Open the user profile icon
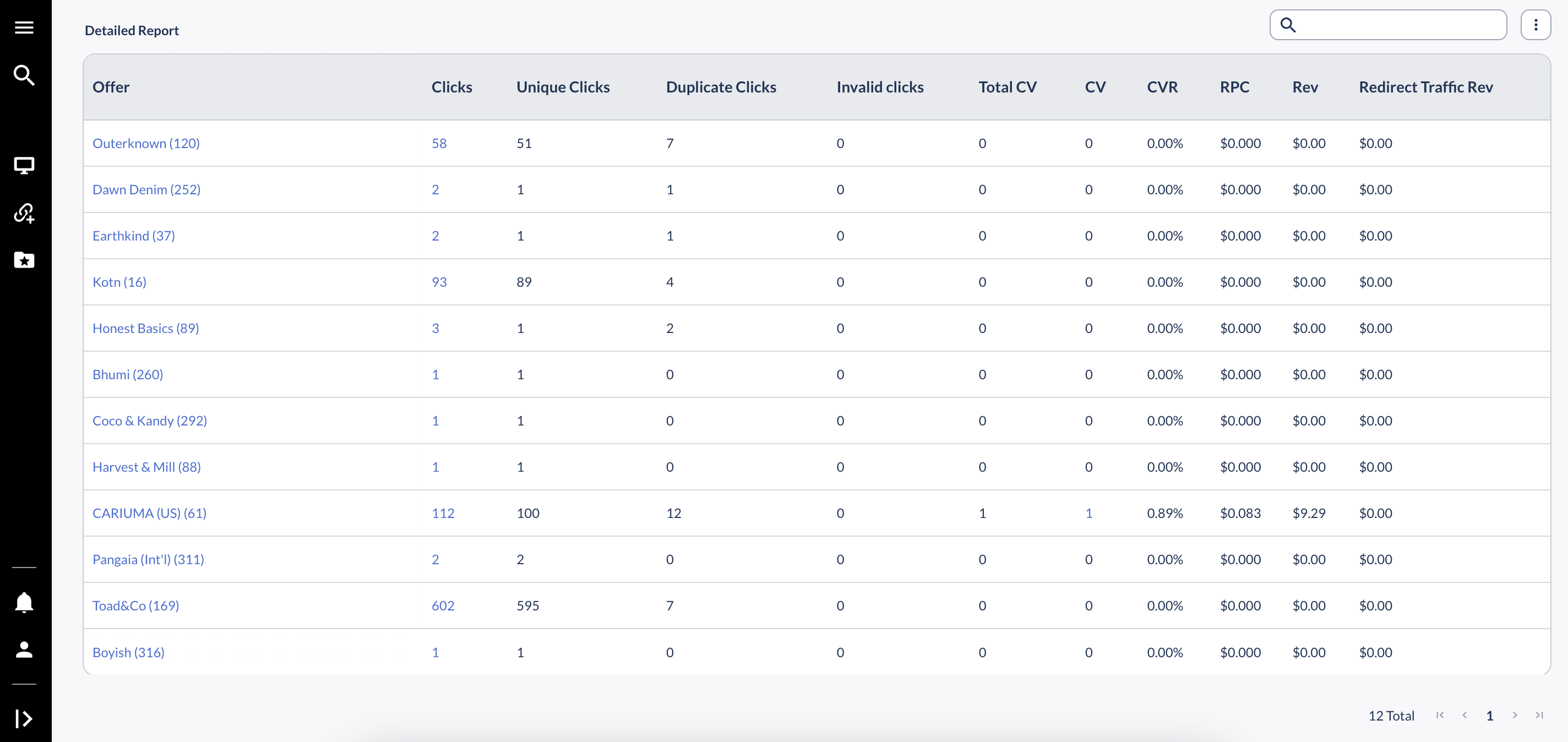 24,649
